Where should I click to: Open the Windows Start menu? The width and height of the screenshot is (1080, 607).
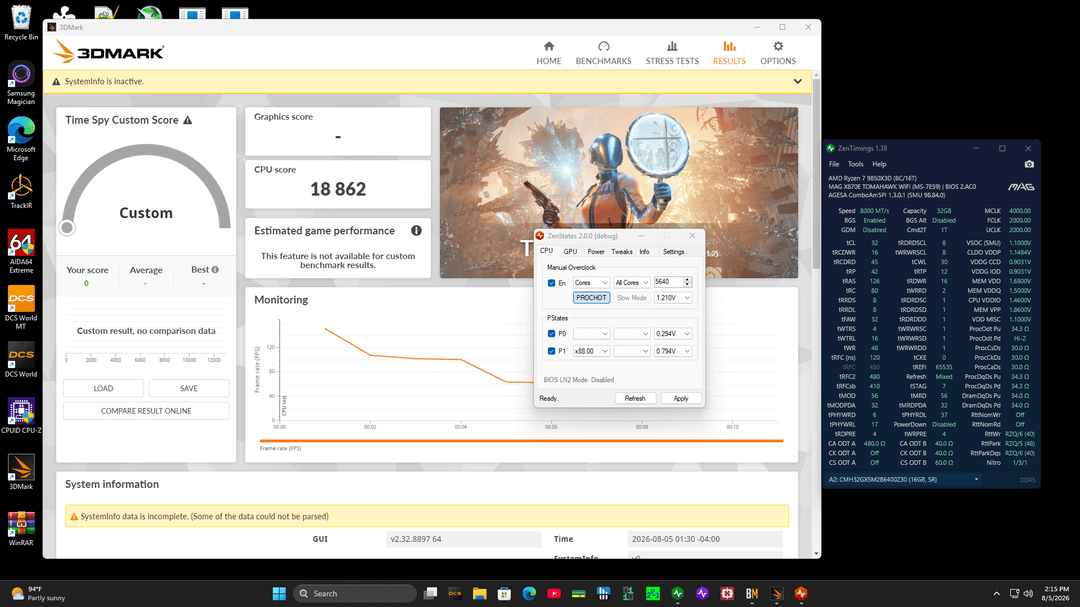[279, 593]
